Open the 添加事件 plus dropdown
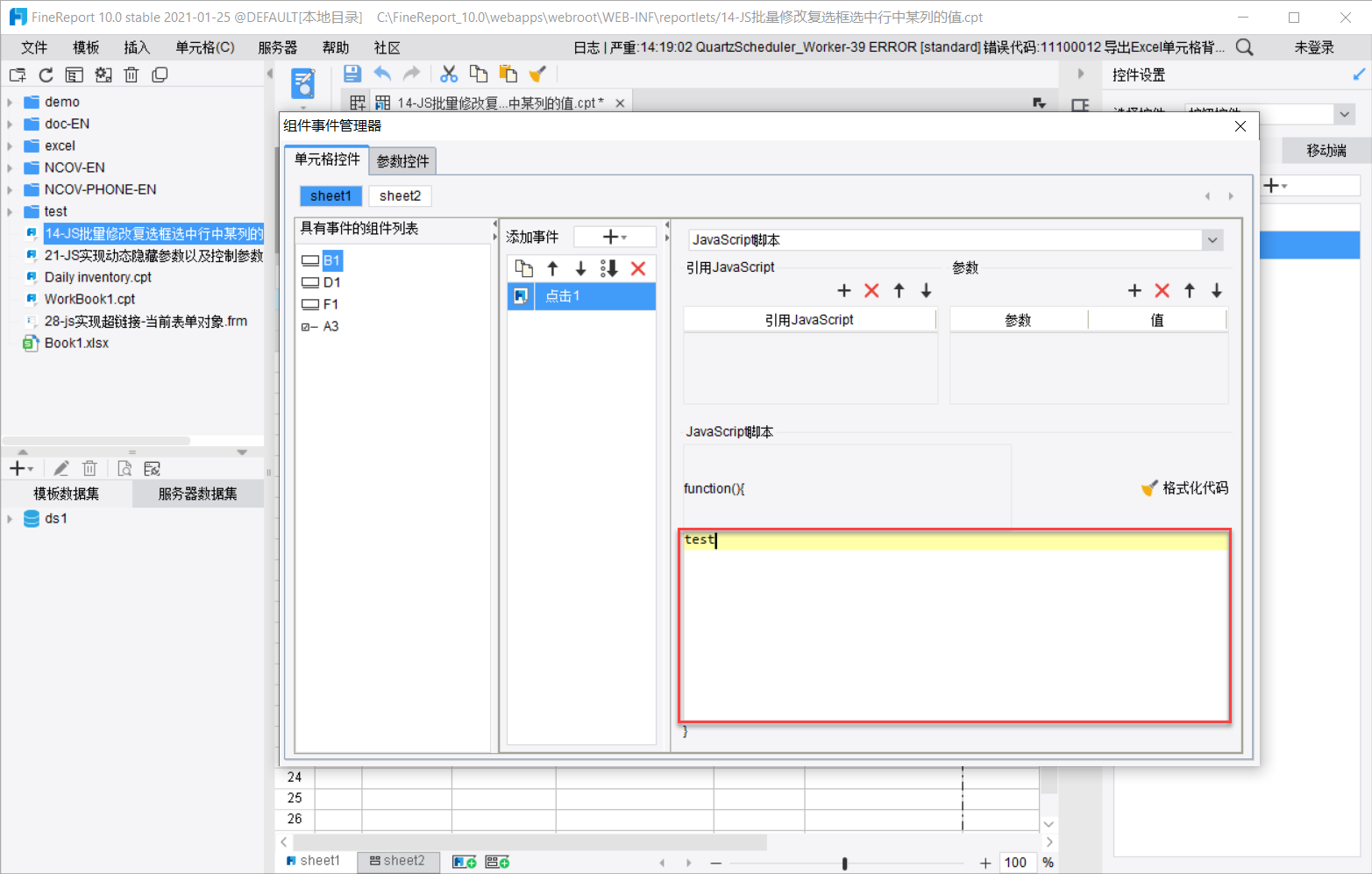Screen dimensions: 1372x874 click(615, 238)
